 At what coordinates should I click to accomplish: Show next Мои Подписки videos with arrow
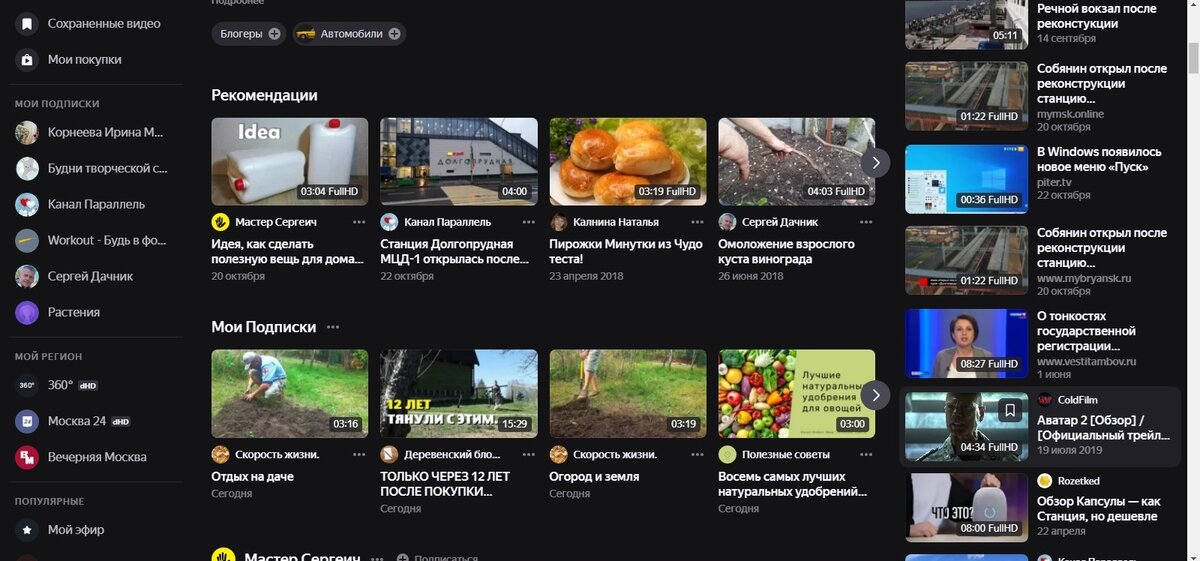click(876, 395)
